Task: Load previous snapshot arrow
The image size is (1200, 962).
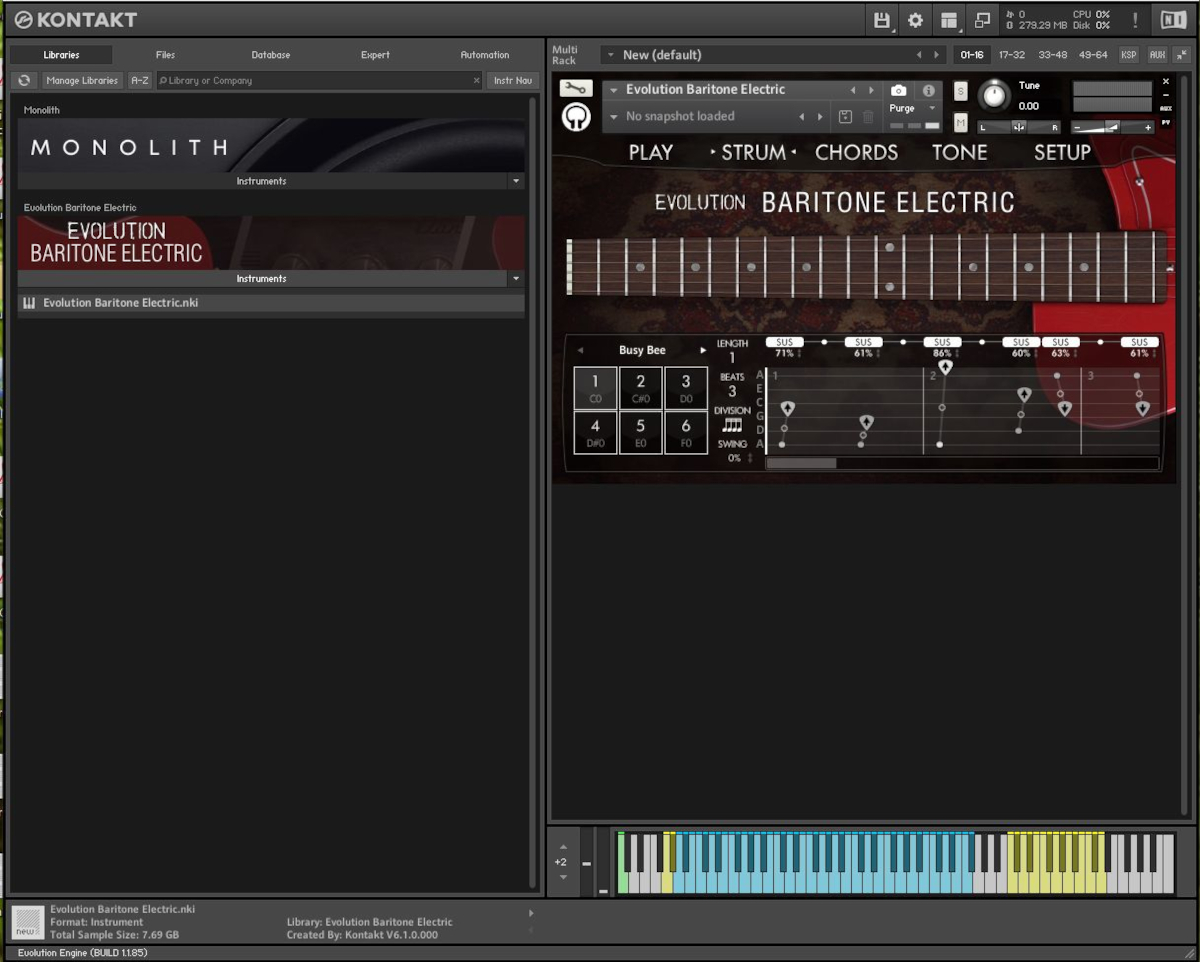Action: [x=801, y=117]
